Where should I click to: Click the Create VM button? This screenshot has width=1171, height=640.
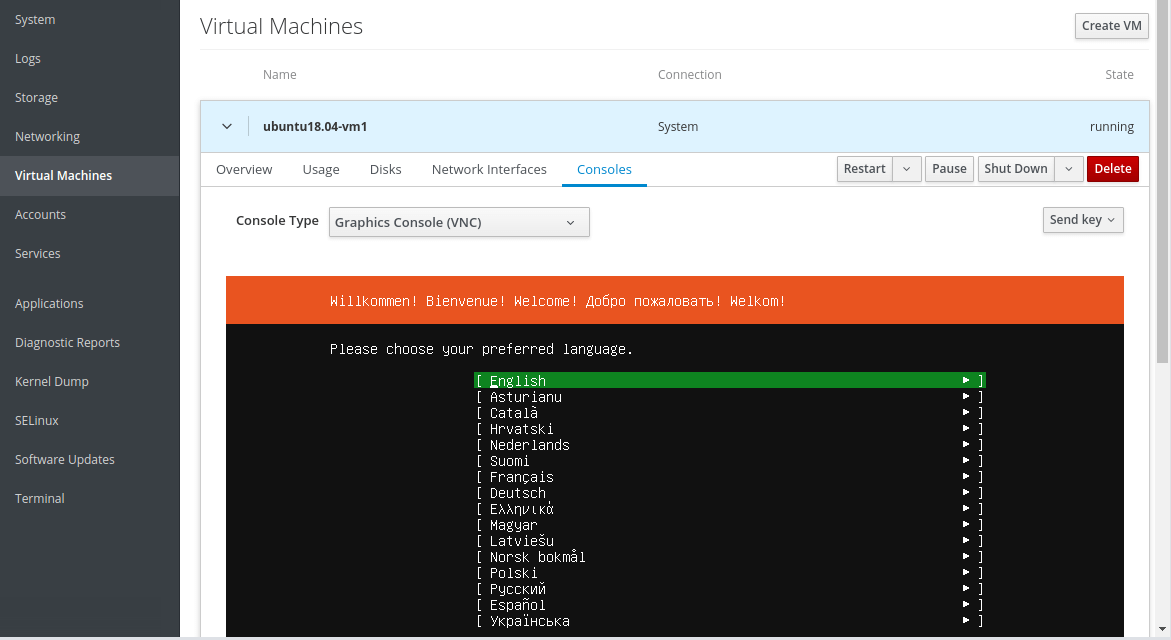click(x=1111, y=26)
